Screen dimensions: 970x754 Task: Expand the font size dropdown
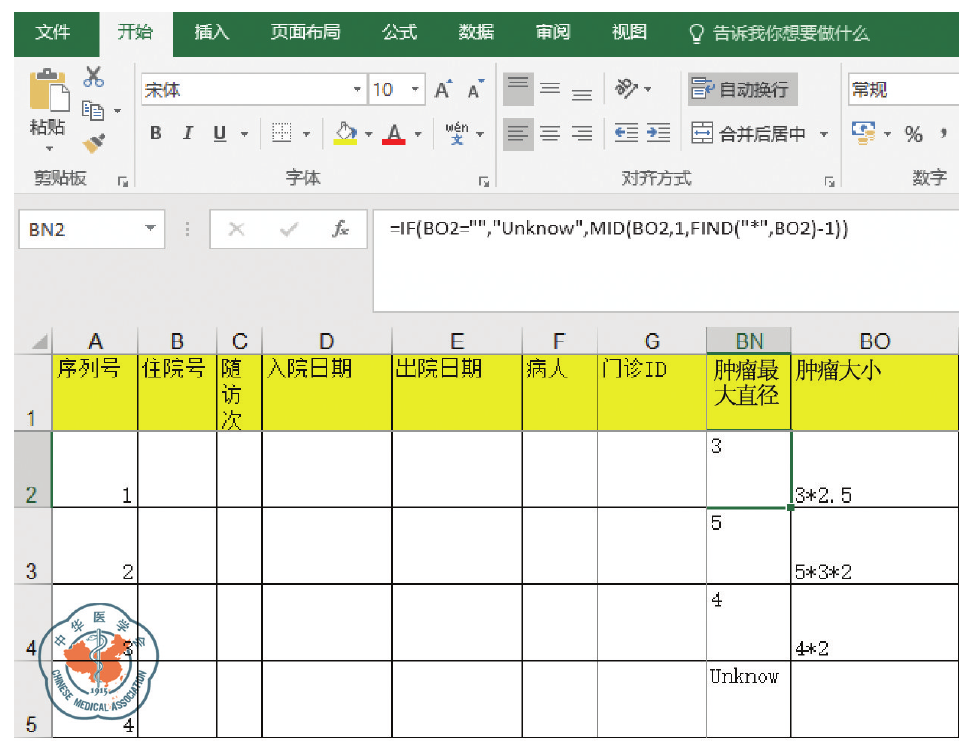415,90
